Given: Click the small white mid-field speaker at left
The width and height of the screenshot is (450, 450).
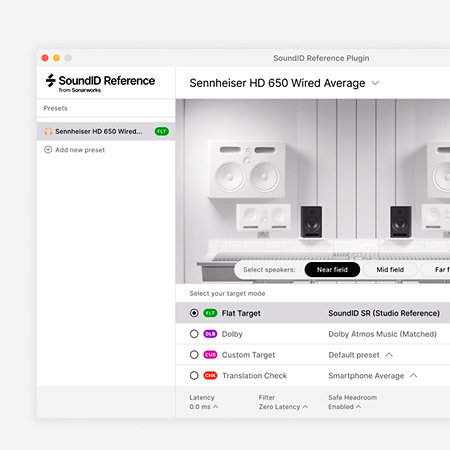Looking at the screenshot, I should point(263,218).
